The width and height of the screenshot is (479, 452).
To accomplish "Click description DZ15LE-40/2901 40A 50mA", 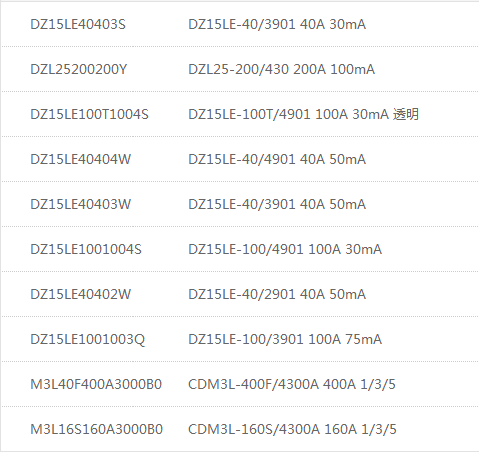I will pos(277,294).
